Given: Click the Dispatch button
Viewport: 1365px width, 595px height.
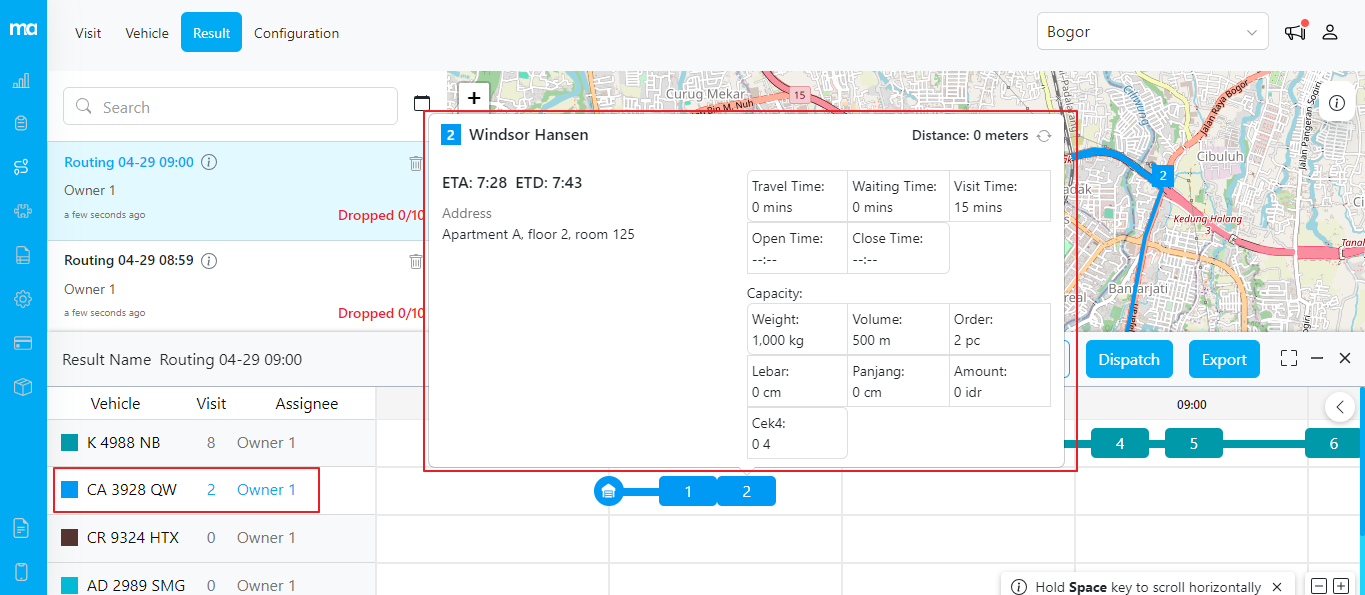Looking at the screenshot, I should (x=1129, y=358).
